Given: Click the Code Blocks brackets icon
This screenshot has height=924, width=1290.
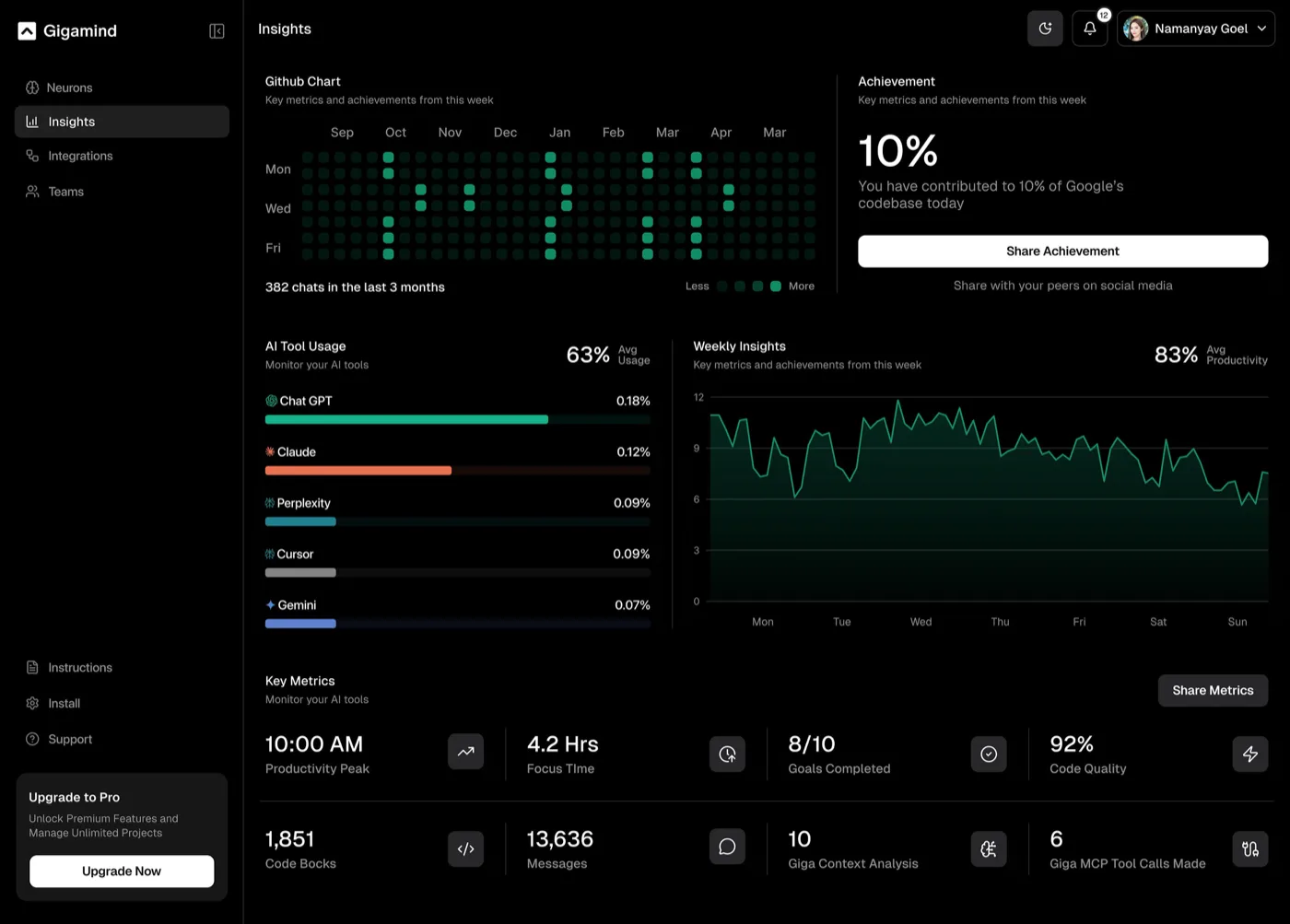Looking at the screenshot, I should (465, 849).
